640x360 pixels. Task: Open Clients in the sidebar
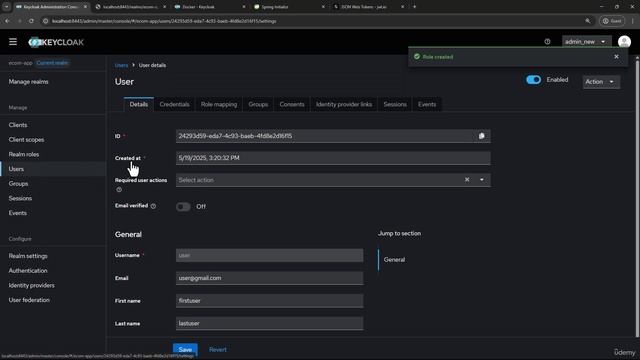click(18, 125)
